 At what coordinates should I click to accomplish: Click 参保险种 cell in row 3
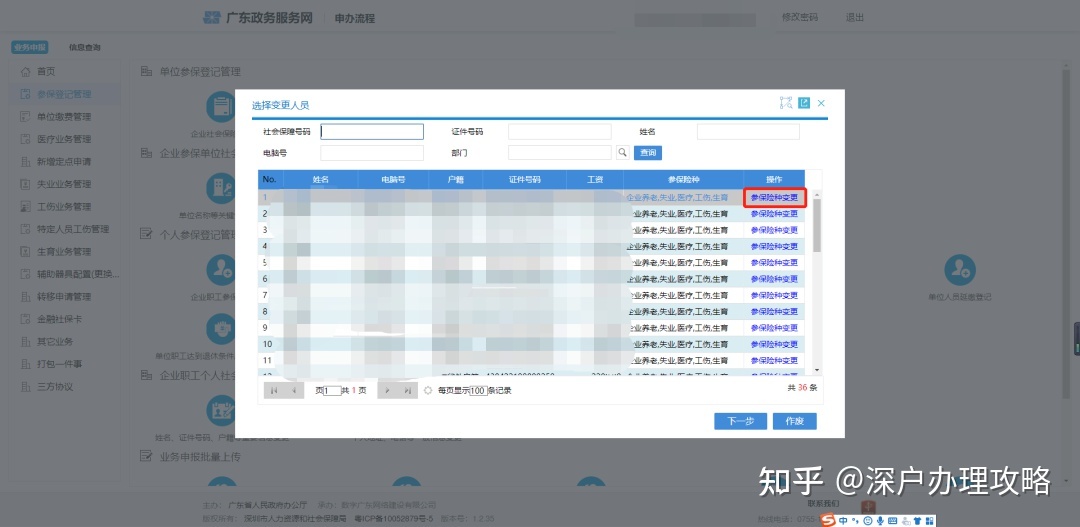681,230
